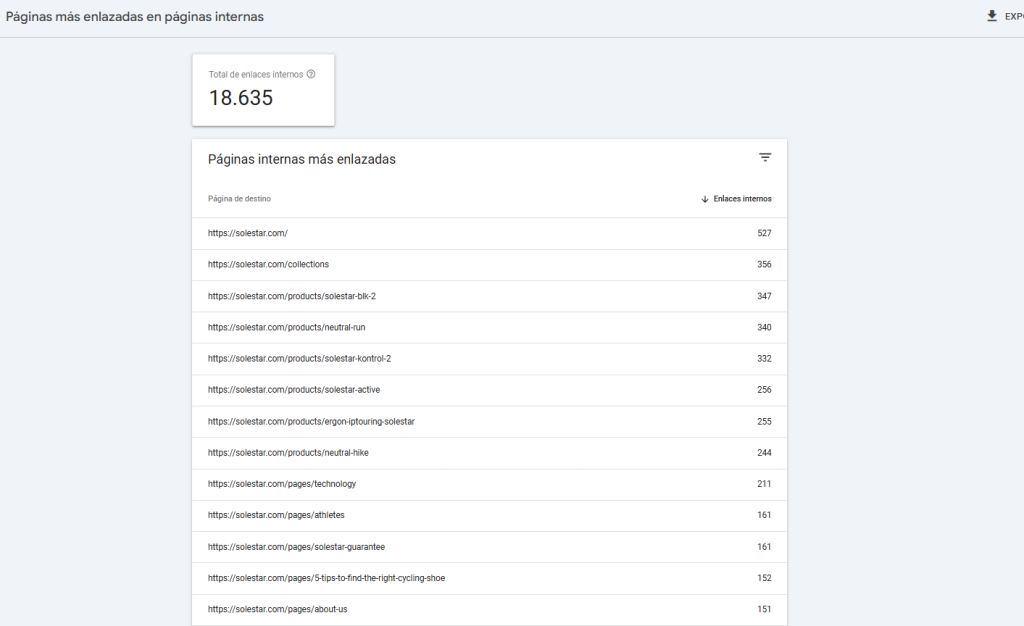Click the export download icon
Image resolution: width=1024 pixels, height=626 pixels.
(992, 16)
